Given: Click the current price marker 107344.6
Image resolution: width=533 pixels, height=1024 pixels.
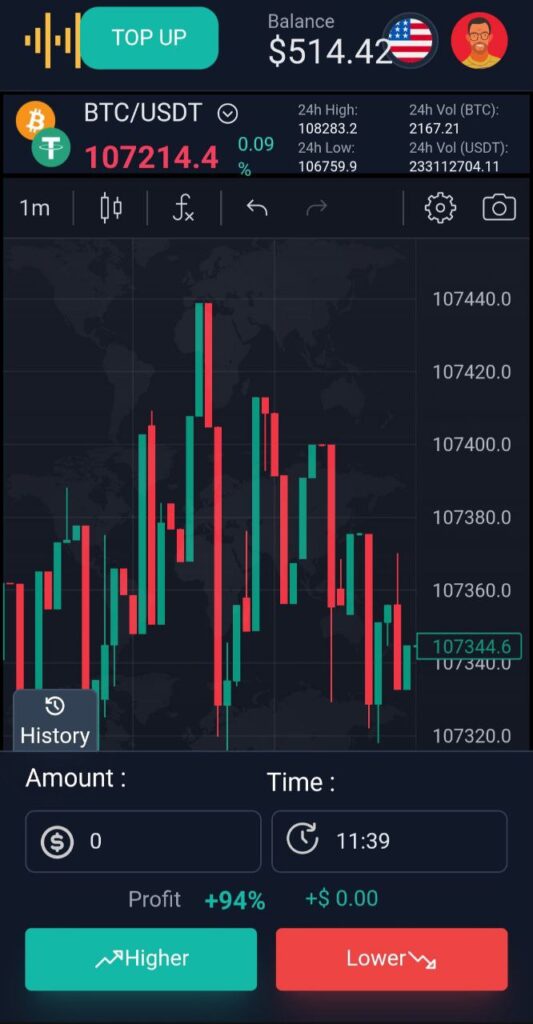Looking at the screenshot, I should tap(468, 647).
